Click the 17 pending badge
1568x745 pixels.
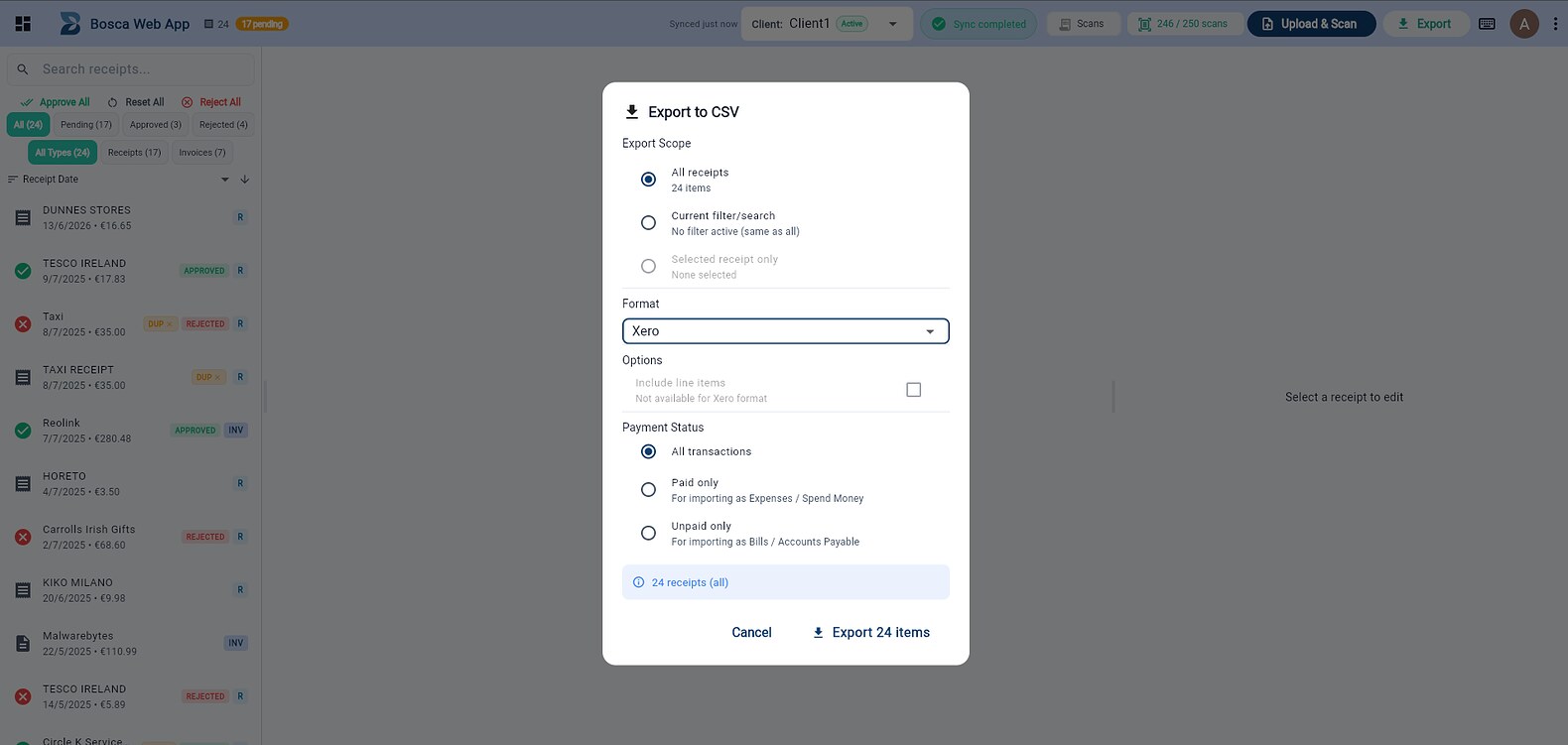262,24
